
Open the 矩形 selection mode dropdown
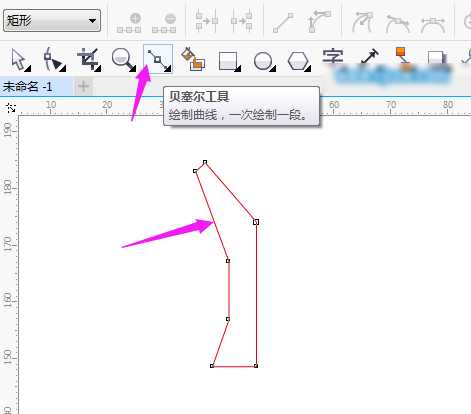pos(52,21)
